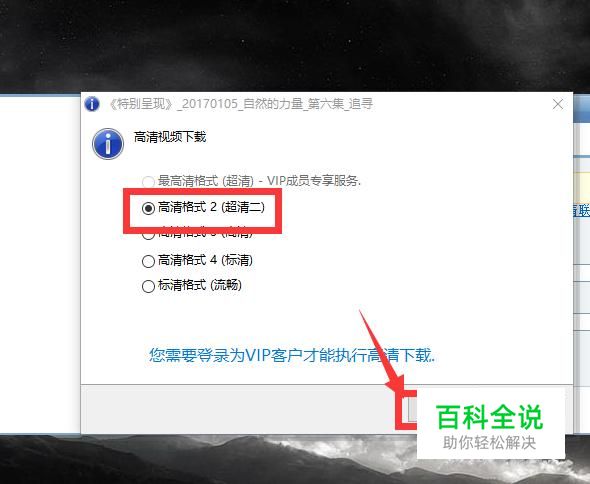Click the green 百科全说 watermark logo
Image resolution: width=590 pixels, height=484 pixels.
pos(490,417)
